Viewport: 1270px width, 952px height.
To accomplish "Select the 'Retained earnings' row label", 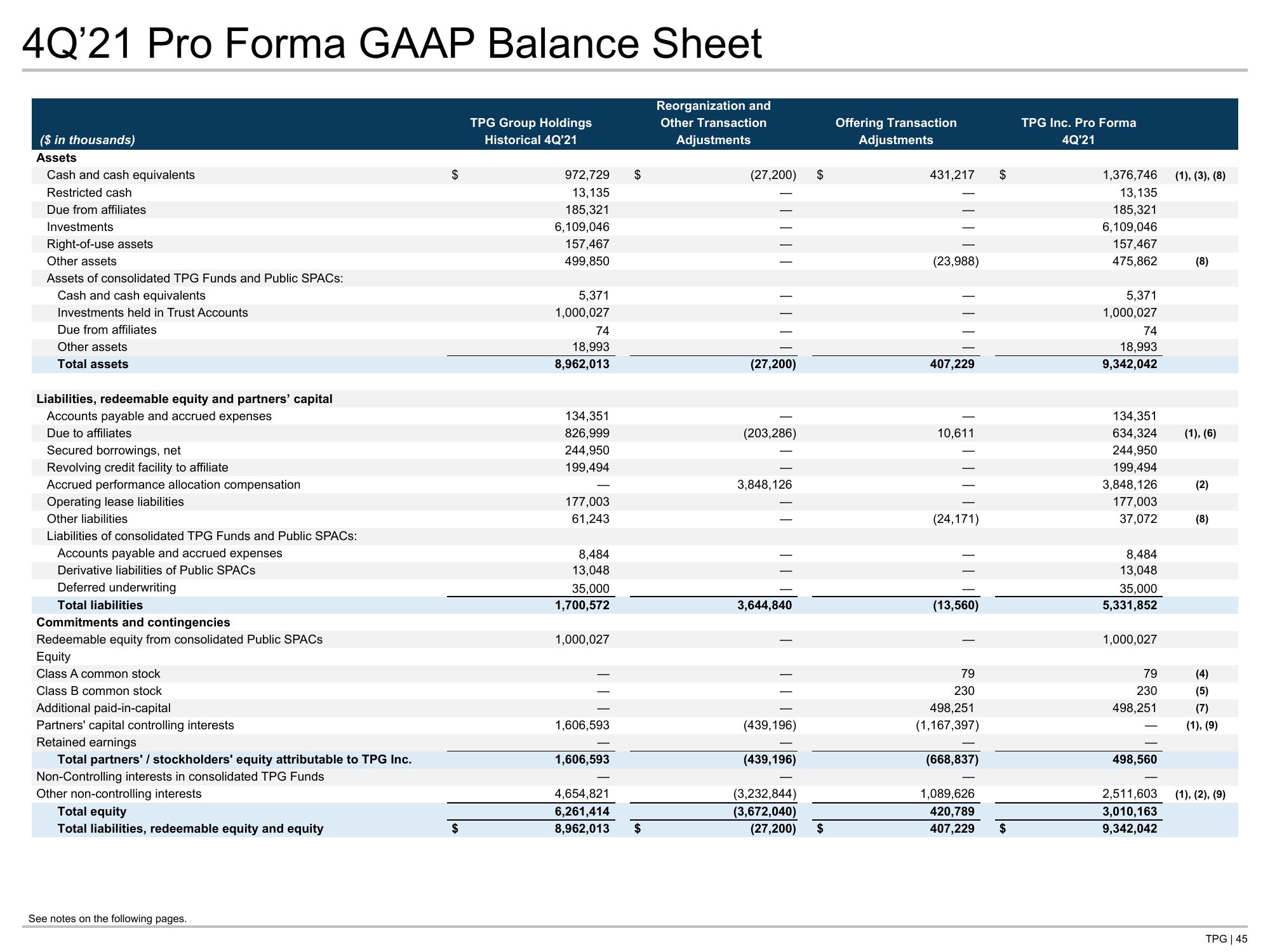I will coord(86,742).
